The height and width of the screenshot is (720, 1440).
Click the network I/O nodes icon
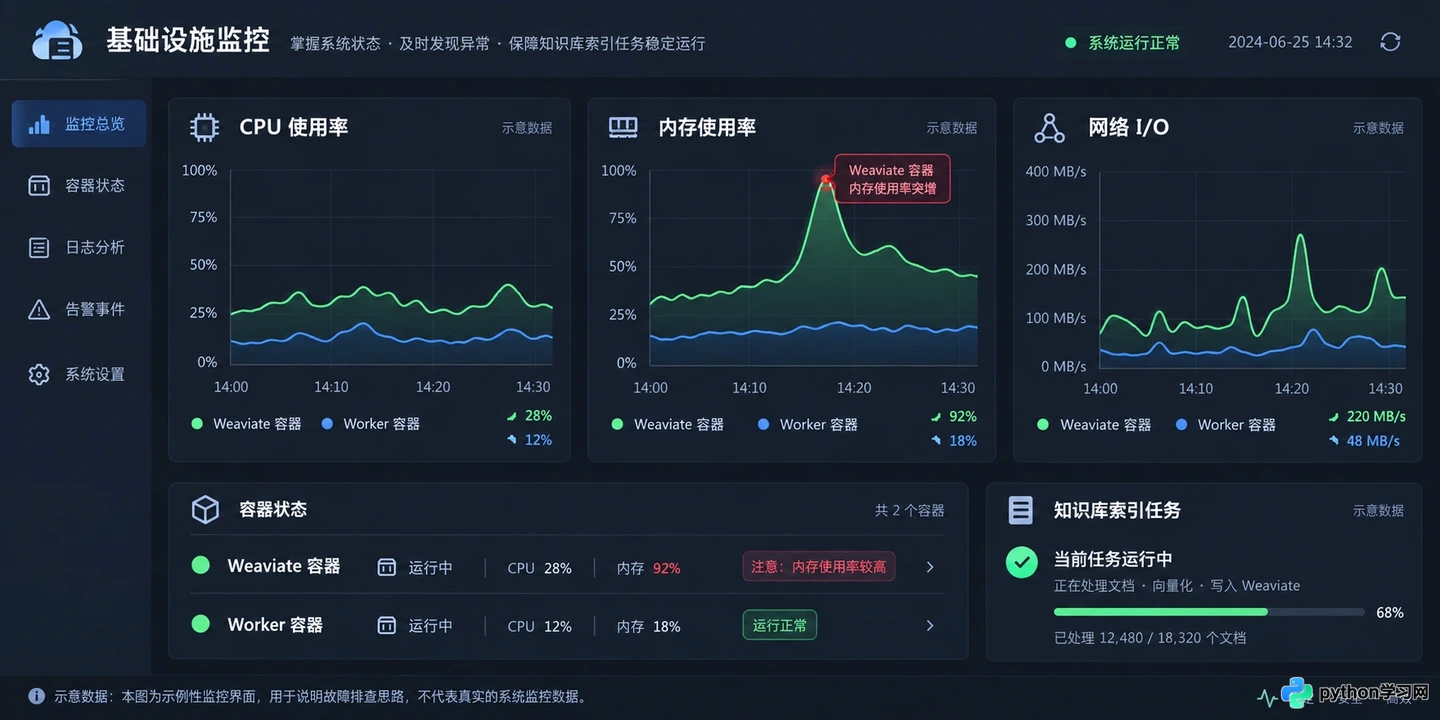pyautogui.click(x=1049, y=127)
